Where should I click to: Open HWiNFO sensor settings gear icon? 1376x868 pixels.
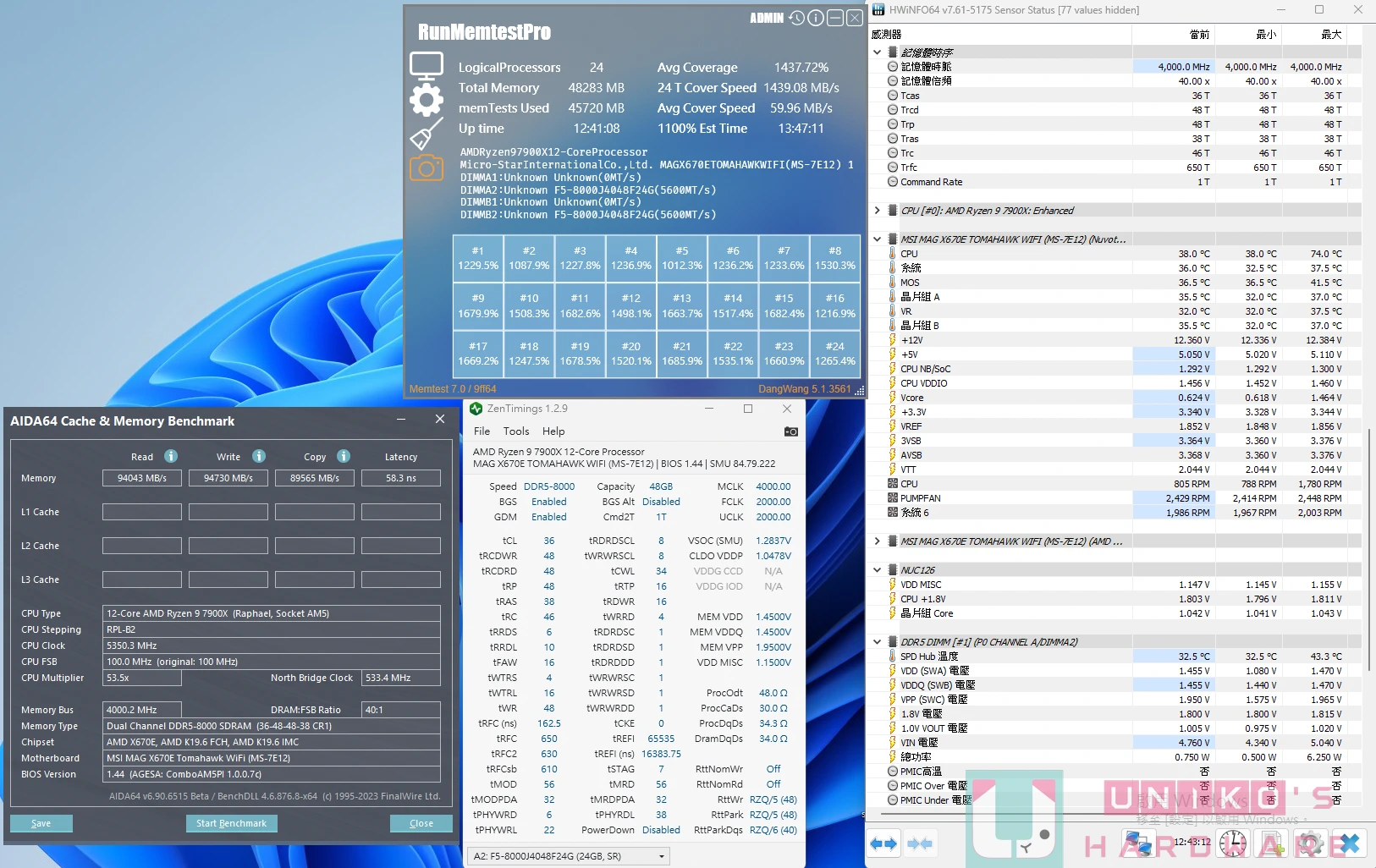pos(1311,843)
